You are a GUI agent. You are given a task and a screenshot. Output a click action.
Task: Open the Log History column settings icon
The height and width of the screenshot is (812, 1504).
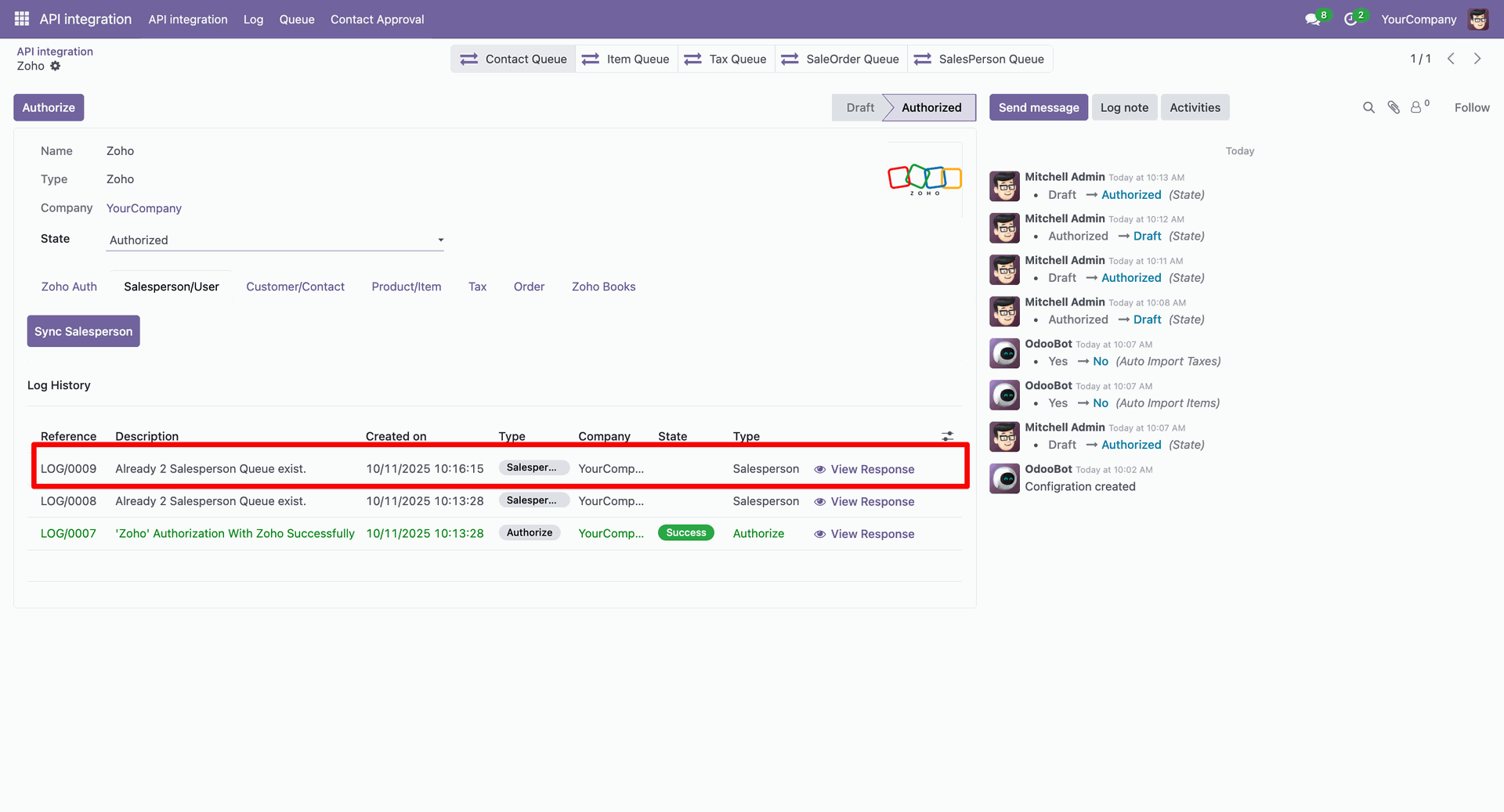(x=948, y=436)
